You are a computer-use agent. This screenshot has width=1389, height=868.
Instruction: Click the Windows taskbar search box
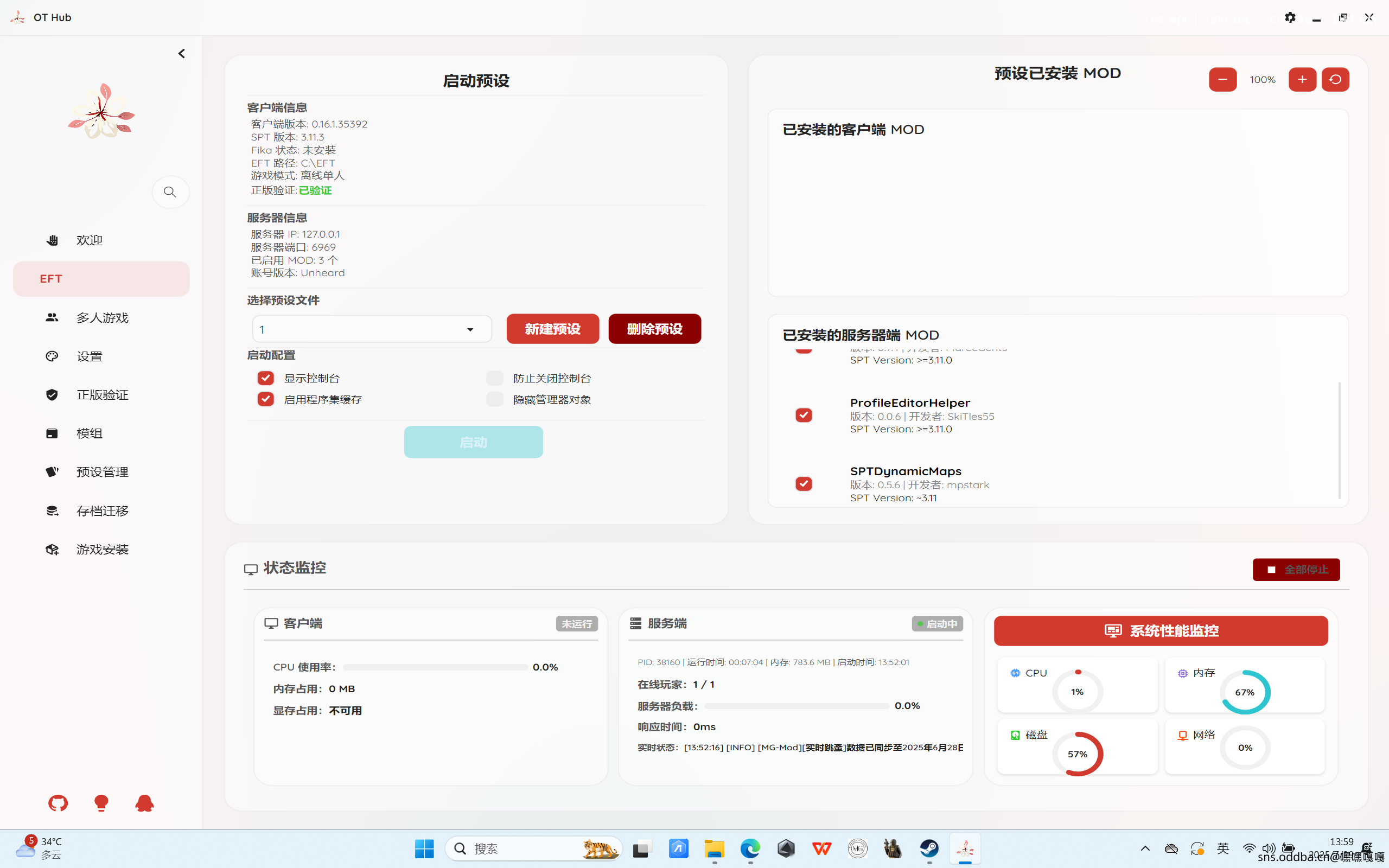534,848
